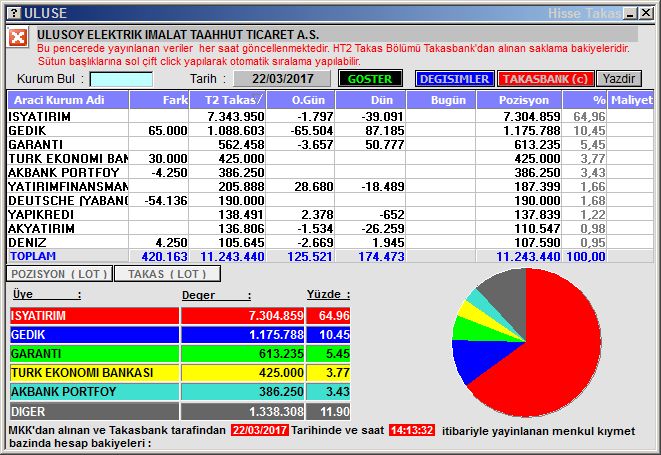
Task: Click gray DIGER legend bar
Action: click(94, 411)
